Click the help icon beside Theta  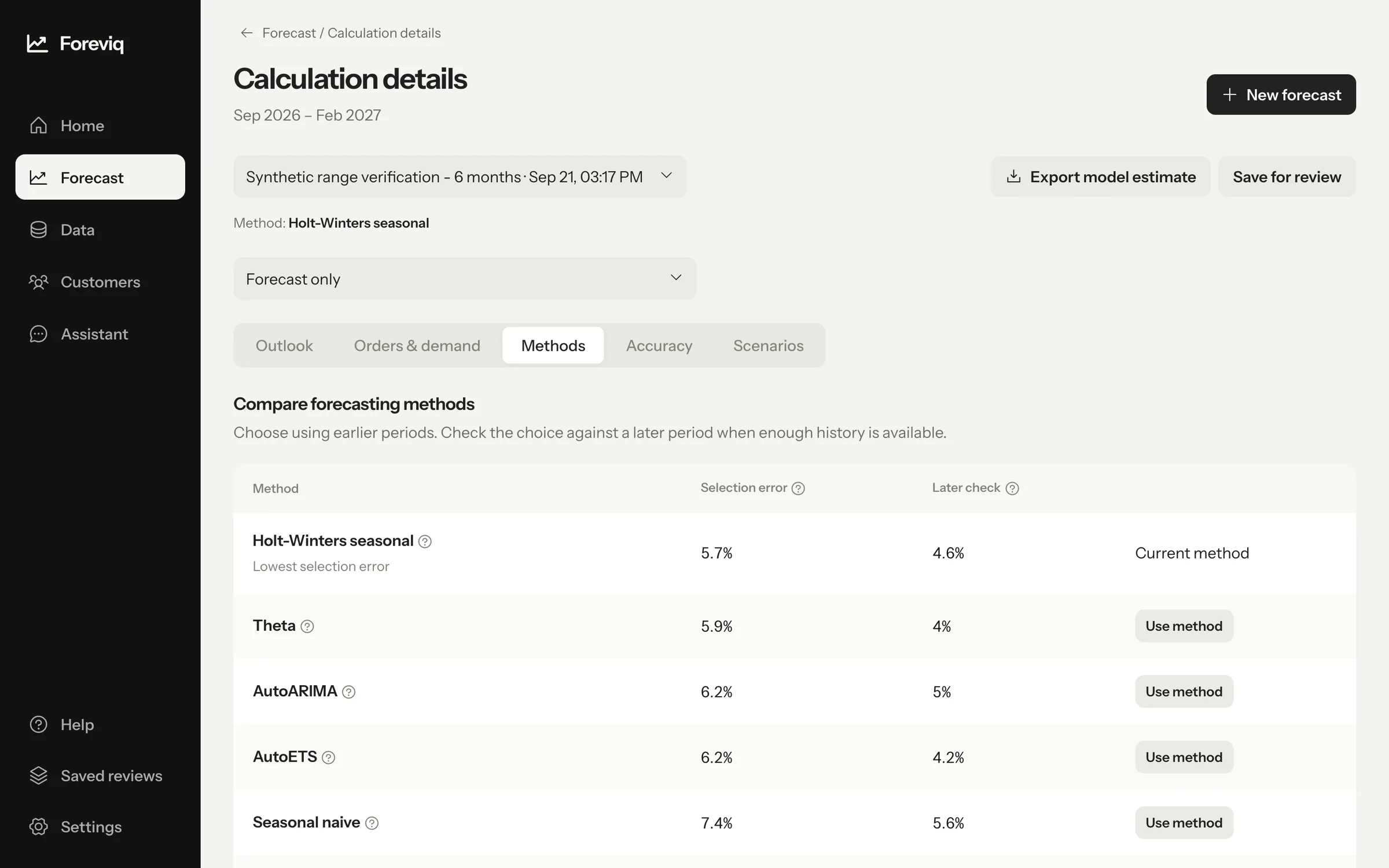click(x=307, y=626)
